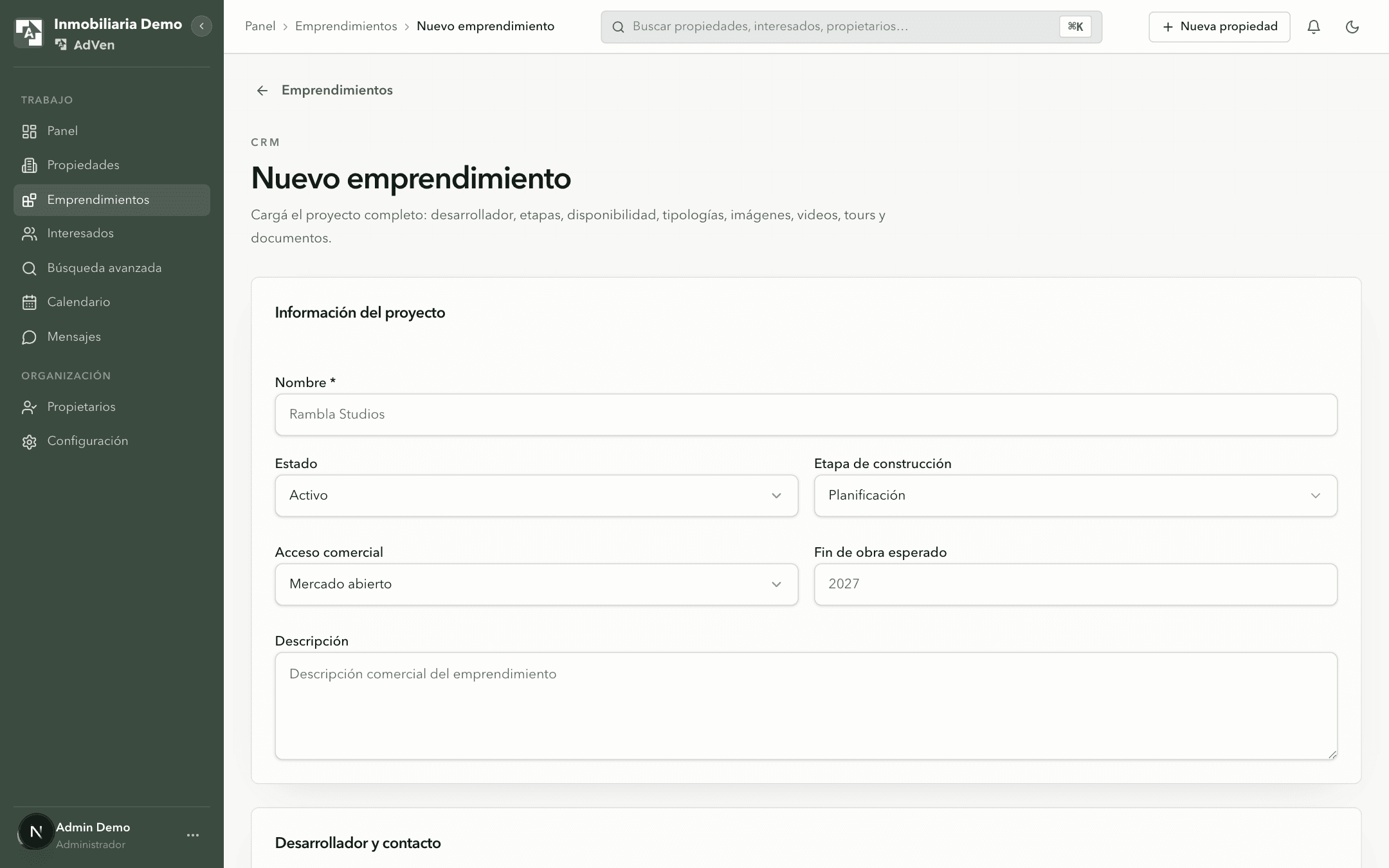Click the Panel breadcrumb link
Viewport: 1389px width, 868px height.
pos(260,26)
